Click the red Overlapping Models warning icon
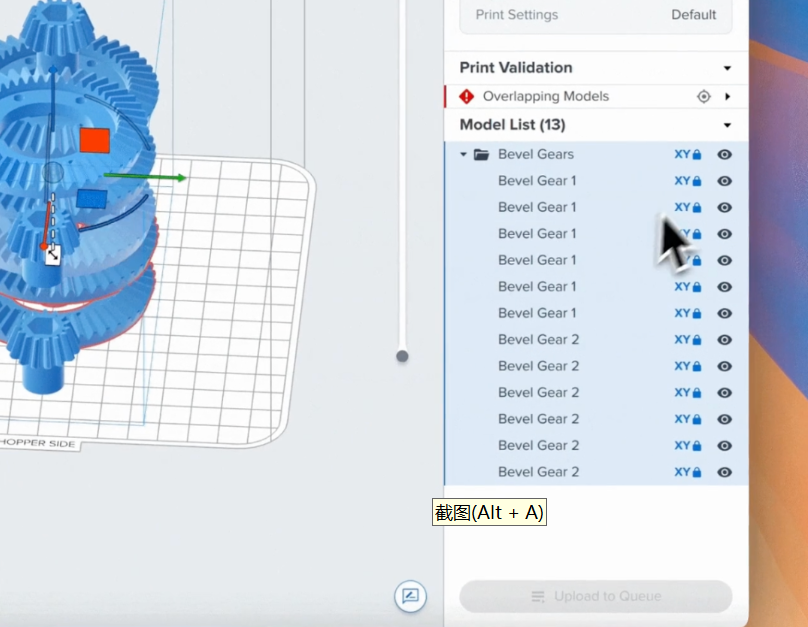The width and height of the screenshot is (808, 627). click(x=466, y=97)
